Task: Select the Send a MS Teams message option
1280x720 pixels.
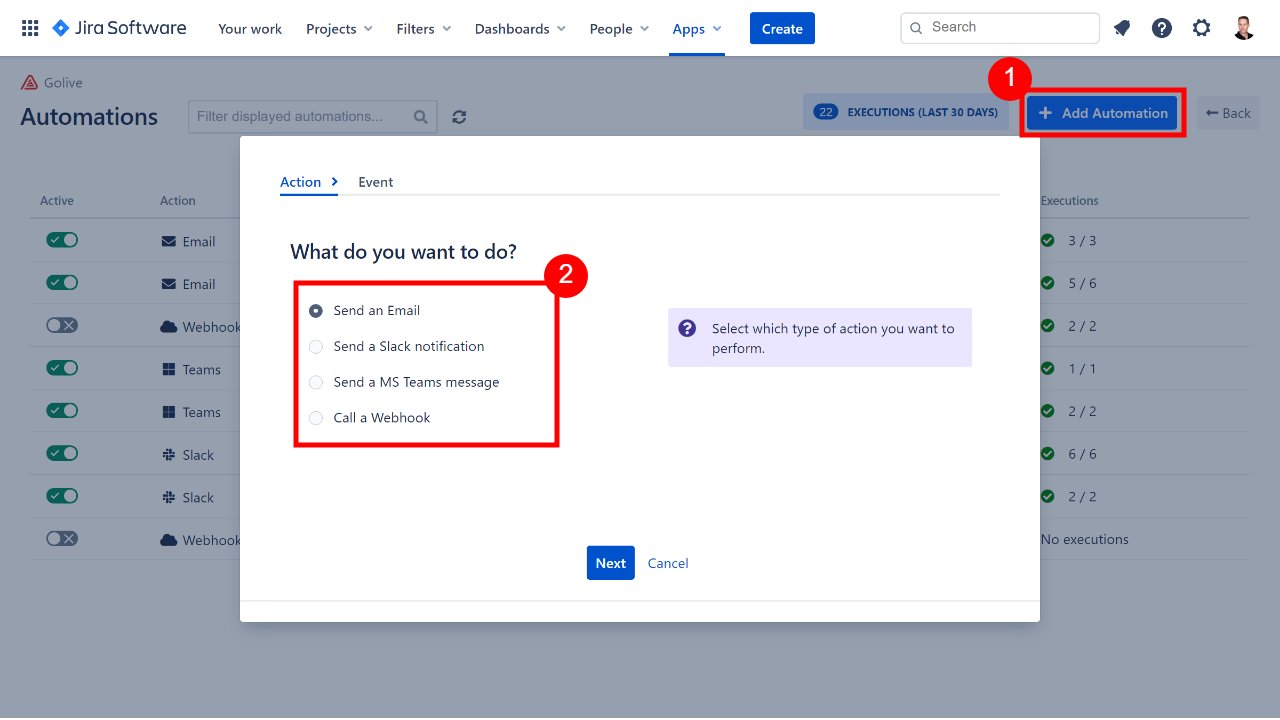Action: click(316, 382)
